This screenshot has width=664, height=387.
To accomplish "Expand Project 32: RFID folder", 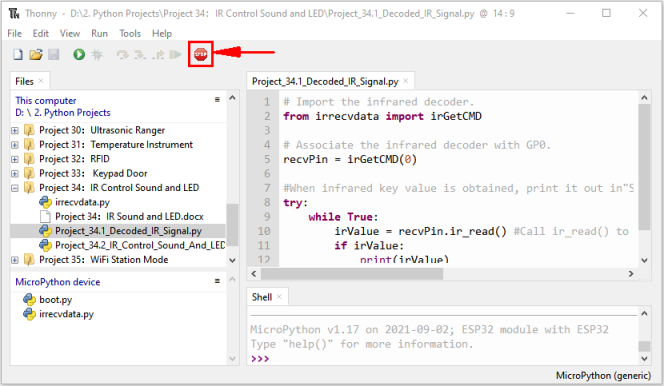I will 15,159.
